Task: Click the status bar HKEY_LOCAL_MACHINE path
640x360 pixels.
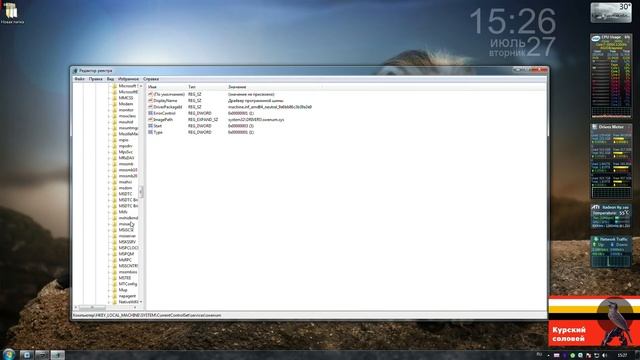Action: click(147, 315)
